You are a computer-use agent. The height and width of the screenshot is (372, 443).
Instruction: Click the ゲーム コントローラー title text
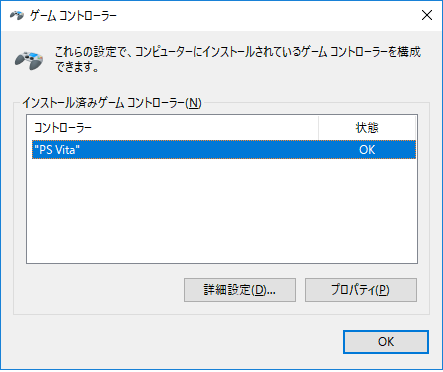(x=73, y=16)
